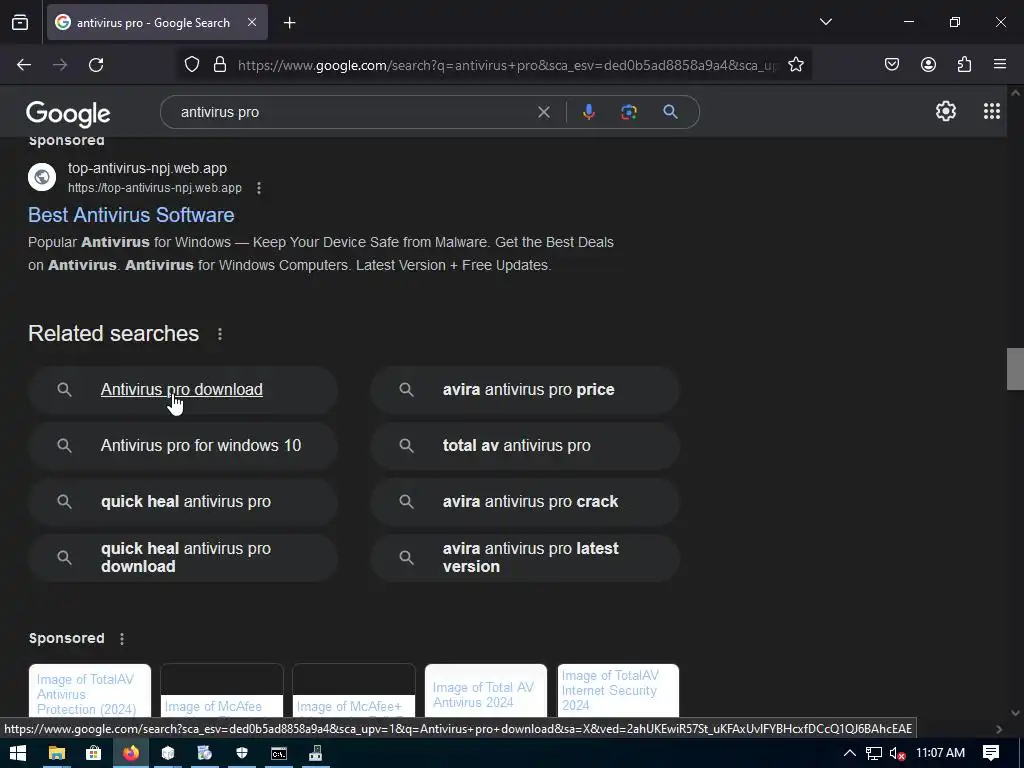This screenshot has height=768, width=1024.
Task: Open the Google apps grid
Action: pos(991,112)
